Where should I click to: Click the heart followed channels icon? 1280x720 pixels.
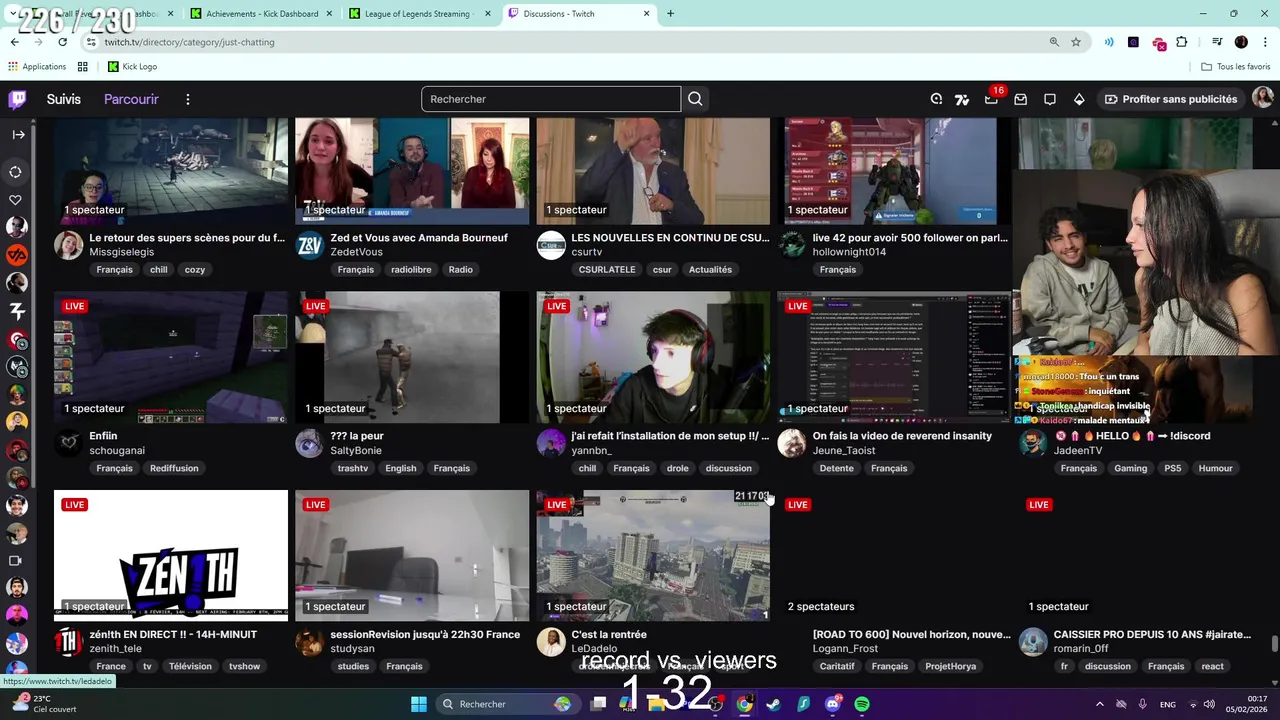(x=16, y=200)
